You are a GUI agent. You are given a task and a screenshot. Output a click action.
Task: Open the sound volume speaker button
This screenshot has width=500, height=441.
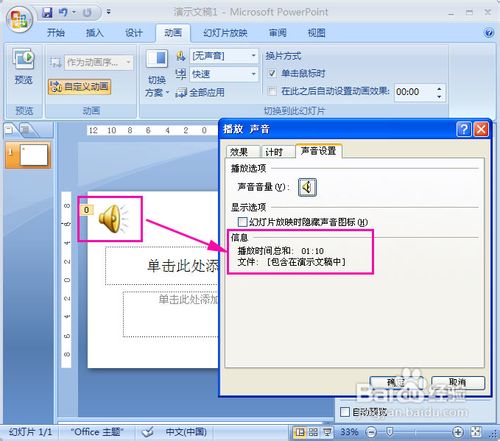coord(307,187)
